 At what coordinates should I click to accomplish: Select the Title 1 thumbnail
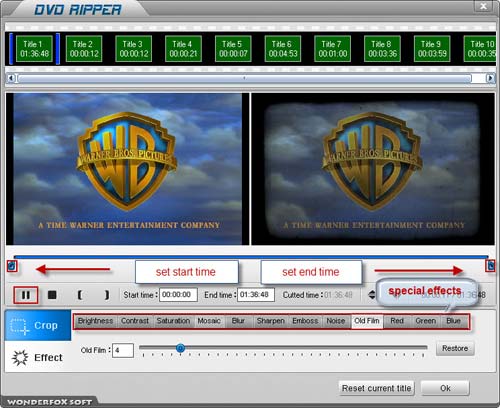coord(34,49)
